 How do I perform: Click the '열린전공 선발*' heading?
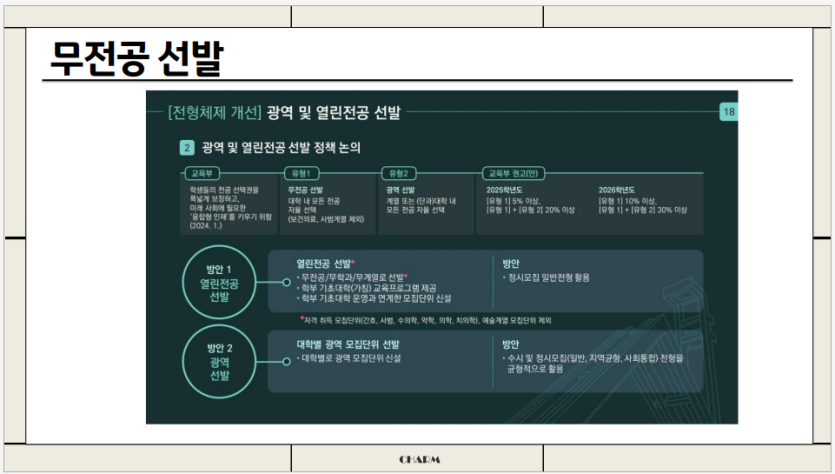(325, 263)
